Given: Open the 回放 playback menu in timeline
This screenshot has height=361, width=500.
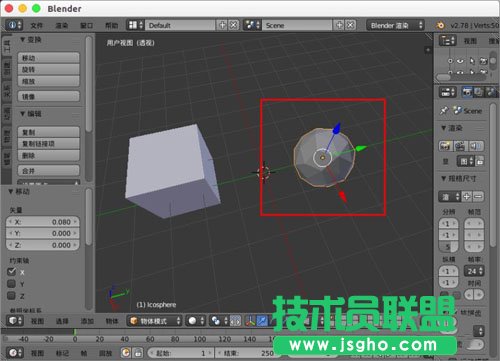Looking at the screenshot, I should coord(105,353).
